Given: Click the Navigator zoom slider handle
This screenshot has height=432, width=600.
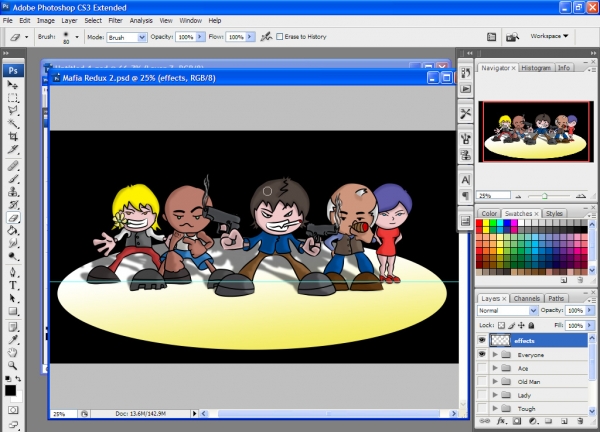Looking at the screenshot, I should 544,196.
